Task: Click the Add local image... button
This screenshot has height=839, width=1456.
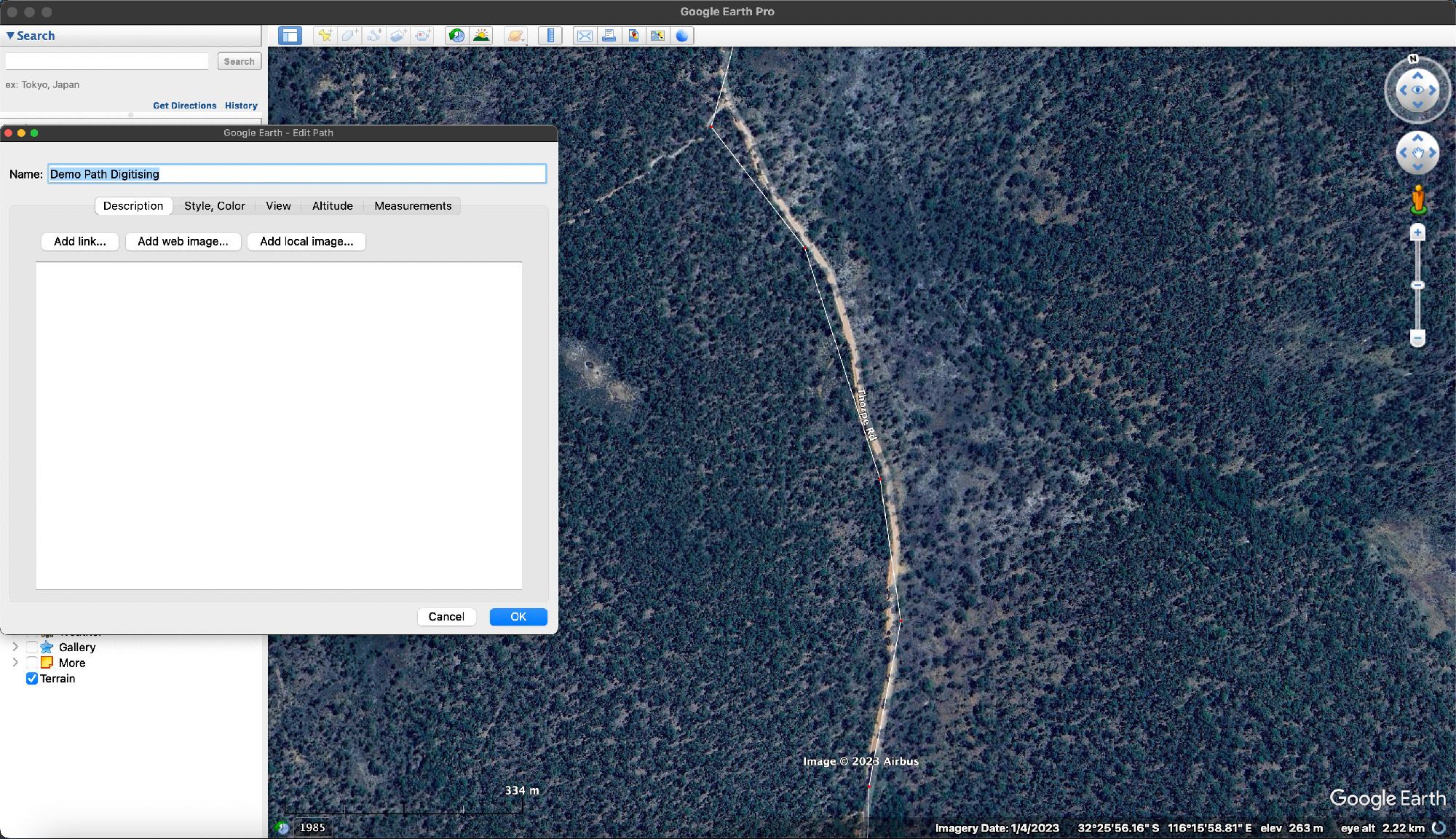Action: click(306, 242)
